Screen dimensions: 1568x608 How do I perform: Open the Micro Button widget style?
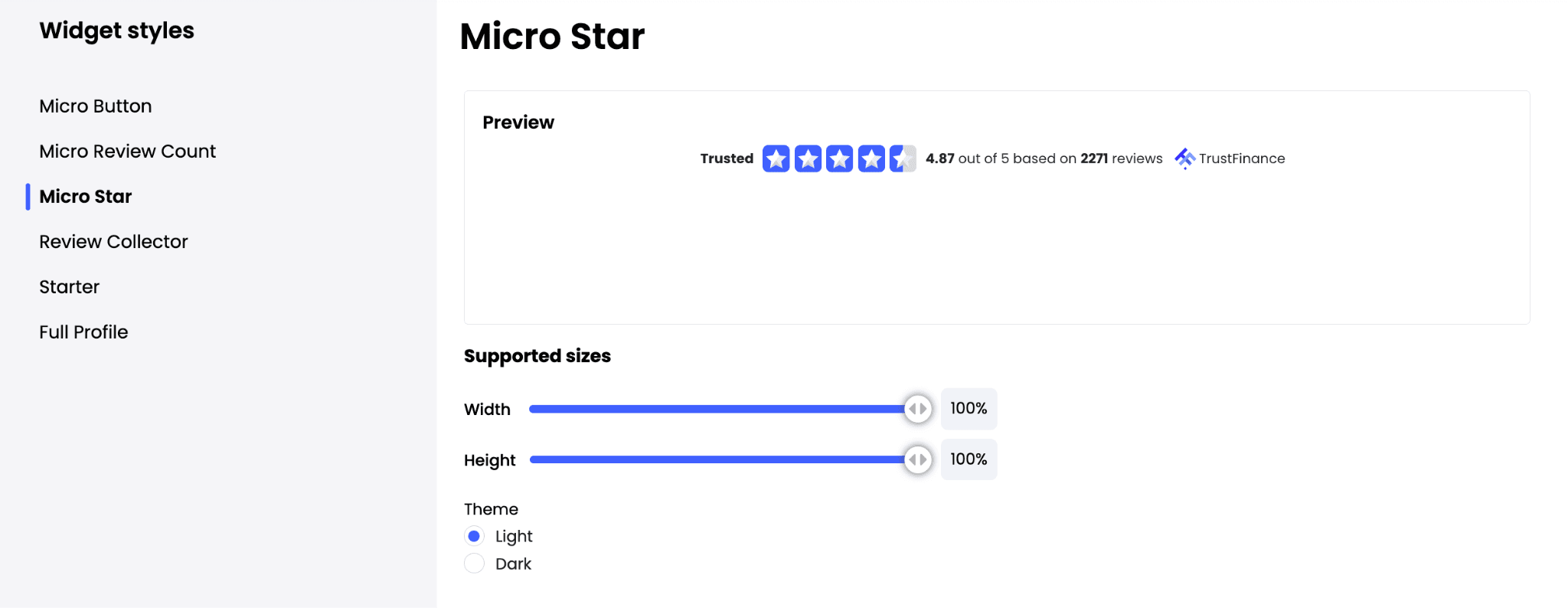pos(96,106)
